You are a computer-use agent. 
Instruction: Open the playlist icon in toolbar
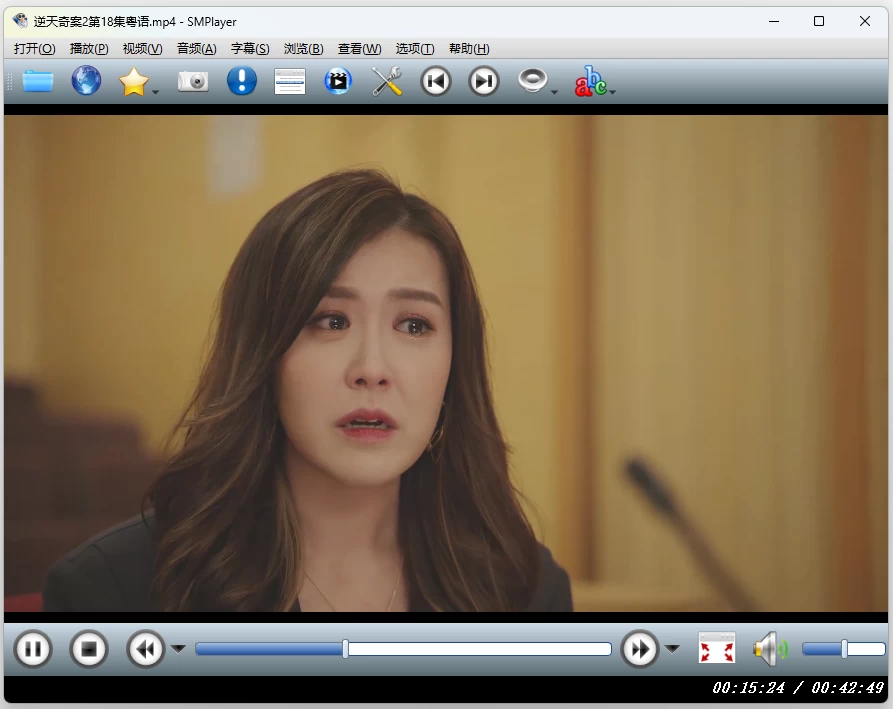click(x=290, y=81)
